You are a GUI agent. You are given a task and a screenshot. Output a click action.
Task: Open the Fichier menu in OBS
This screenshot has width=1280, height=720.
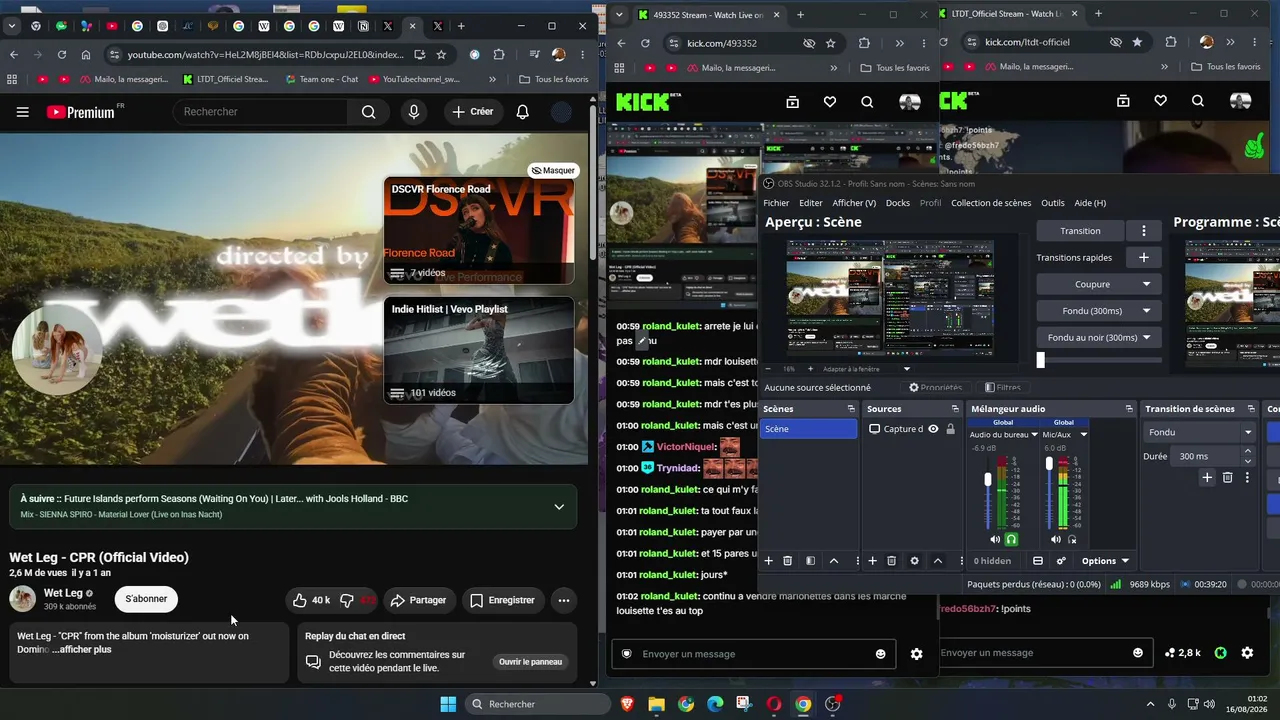[776, 203]
